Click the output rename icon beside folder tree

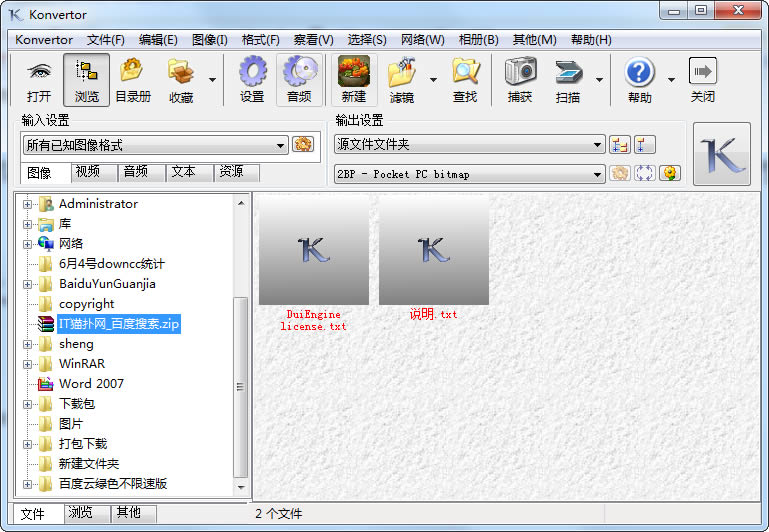pos(644,144)
